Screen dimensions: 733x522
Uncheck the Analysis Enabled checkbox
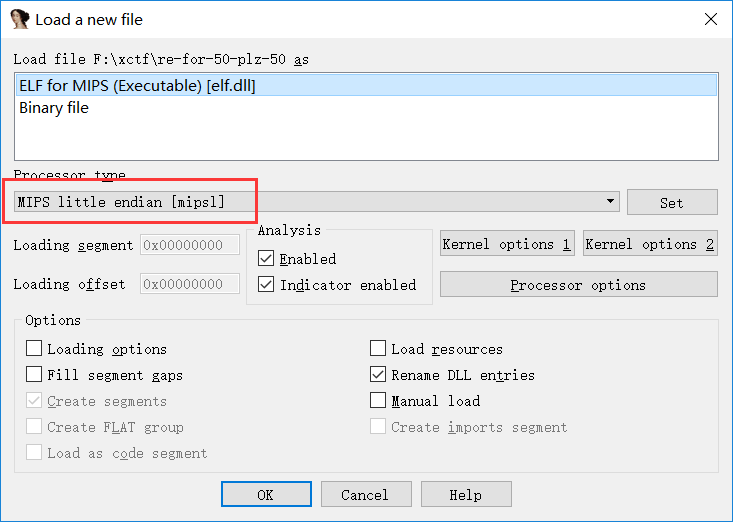tap(266, 259)
